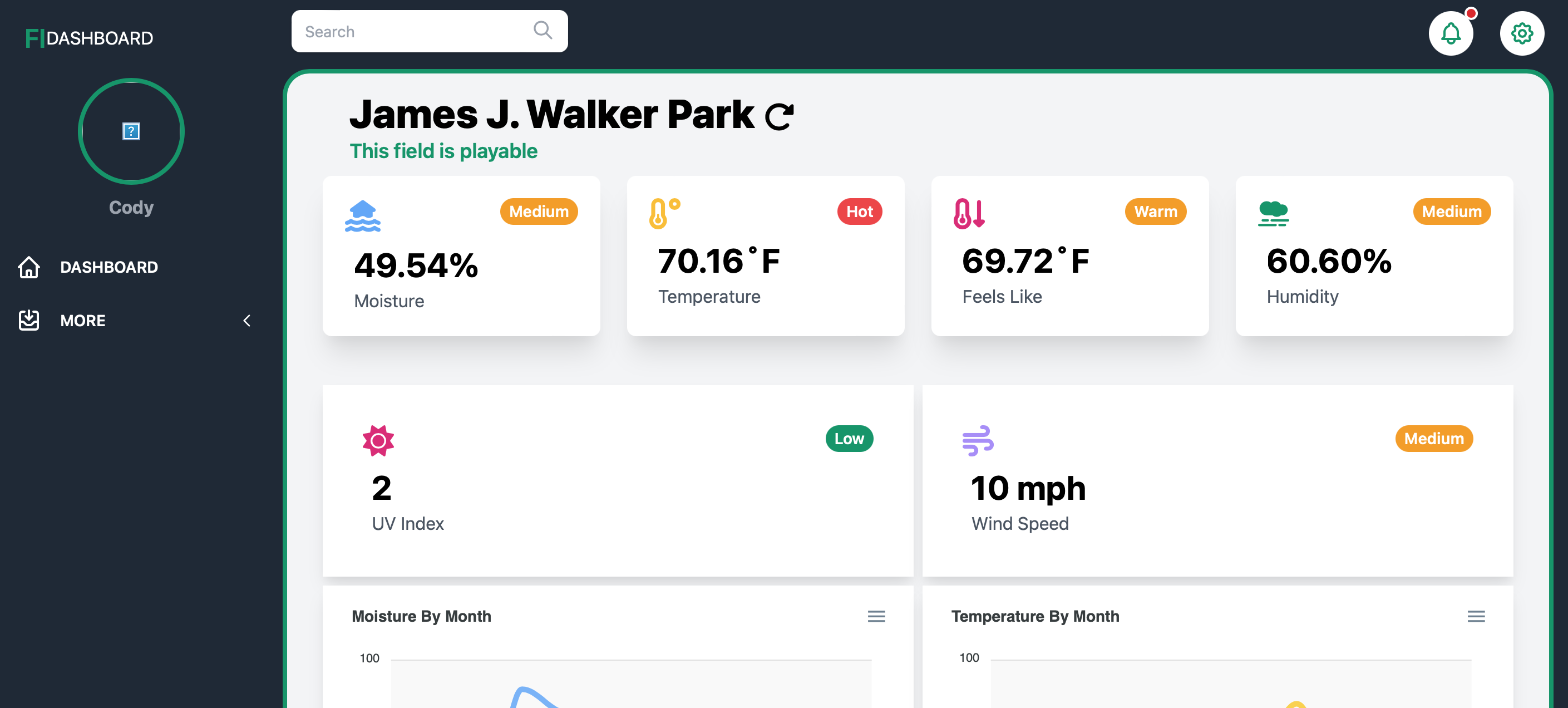Click the Moisture label text
This screenshot has width=1568, height=708.
click(389, 301)
